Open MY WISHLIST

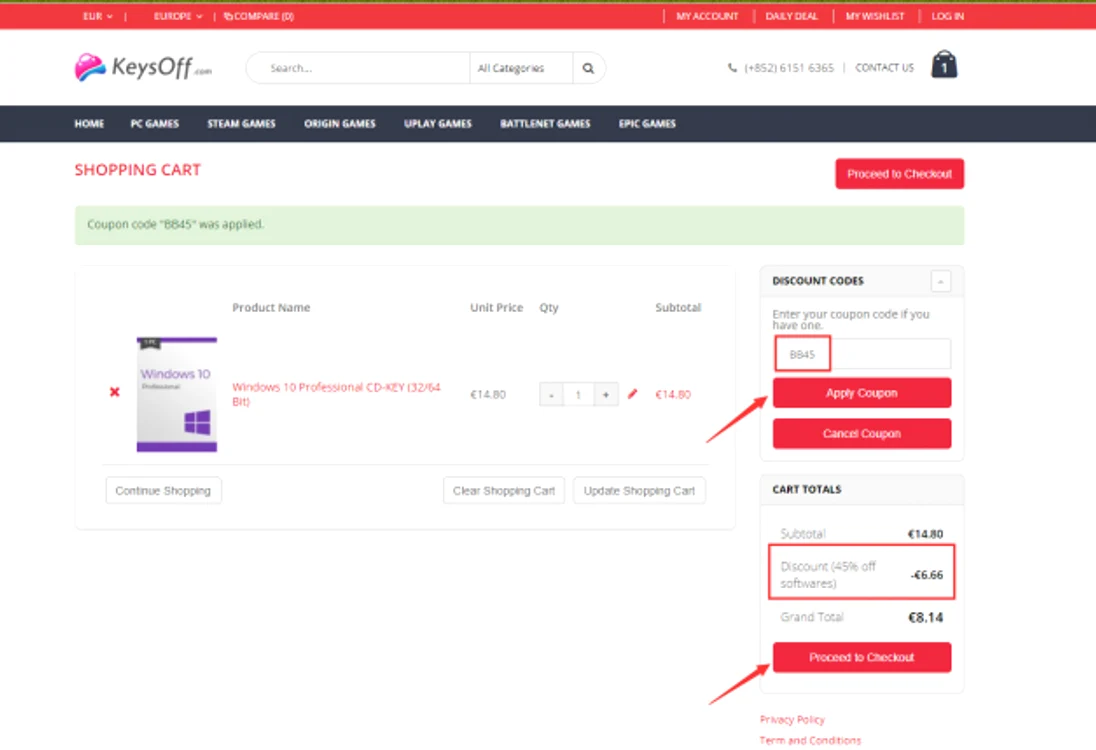pos(875,16)
